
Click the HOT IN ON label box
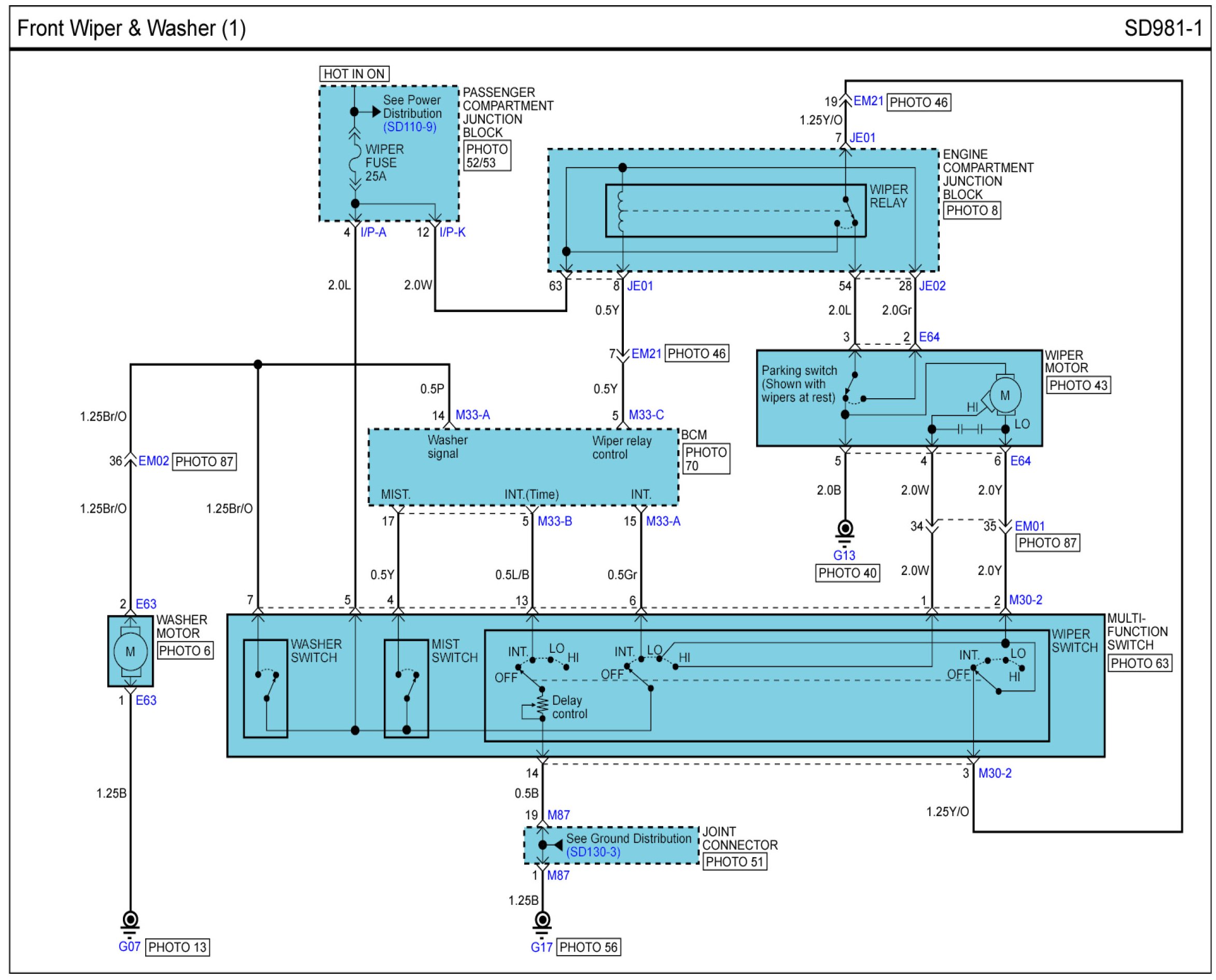tap(354, 74)
